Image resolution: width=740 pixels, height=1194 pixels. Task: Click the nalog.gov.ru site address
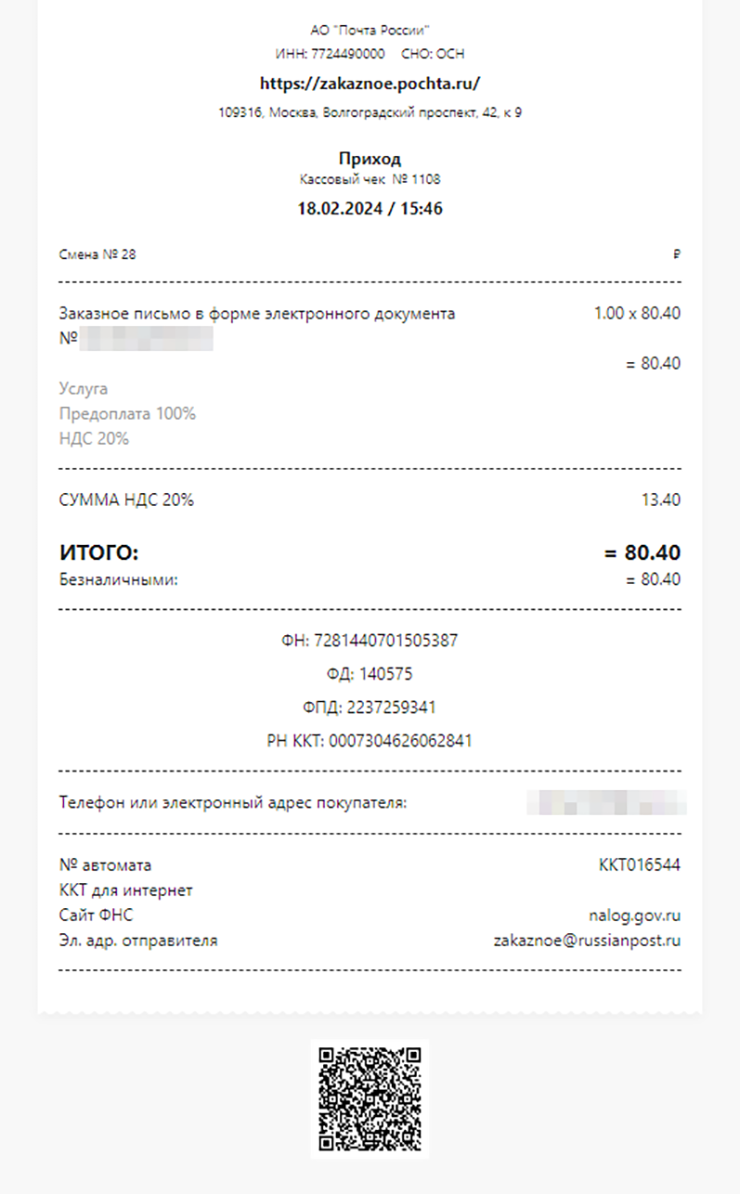click(636, 915)
